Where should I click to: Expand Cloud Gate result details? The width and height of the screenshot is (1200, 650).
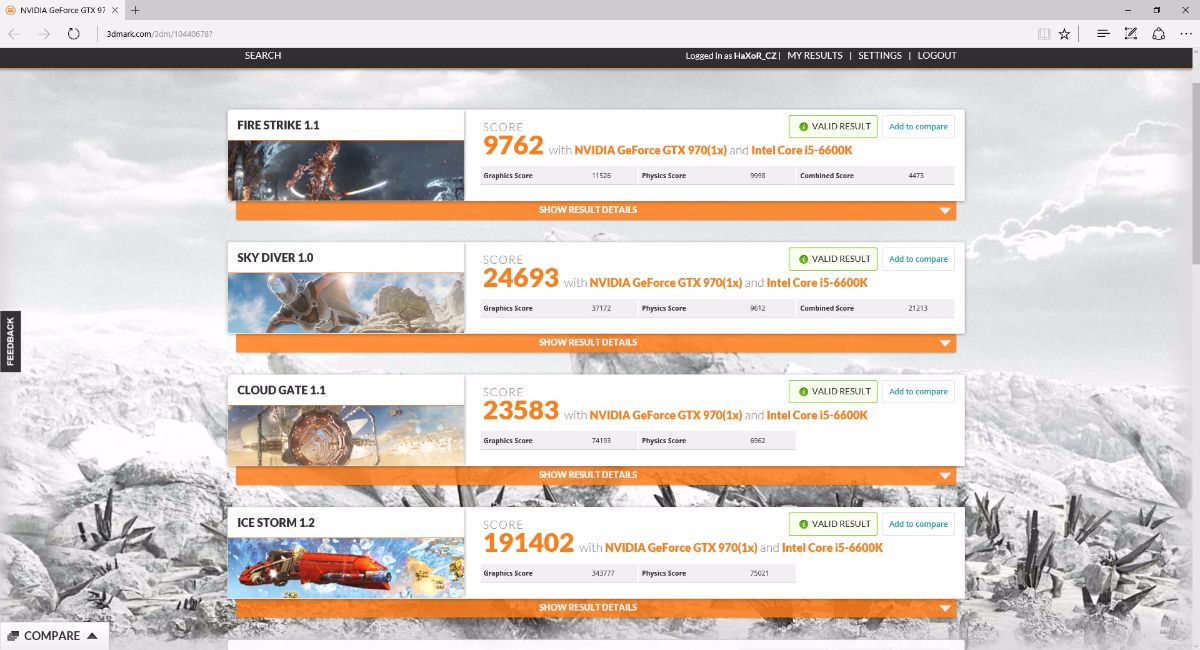(x=595, y=475)
